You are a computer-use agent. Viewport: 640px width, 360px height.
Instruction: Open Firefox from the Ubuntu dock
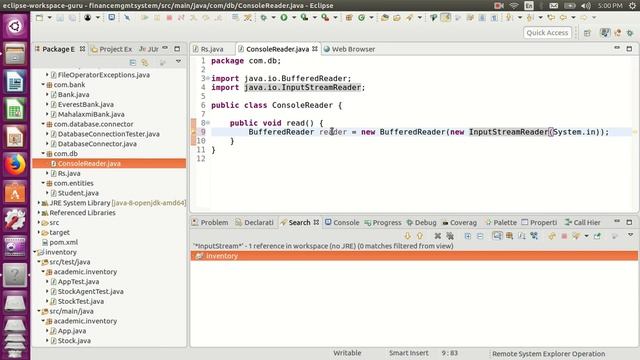pyautogui.click(x=15, y=165)
